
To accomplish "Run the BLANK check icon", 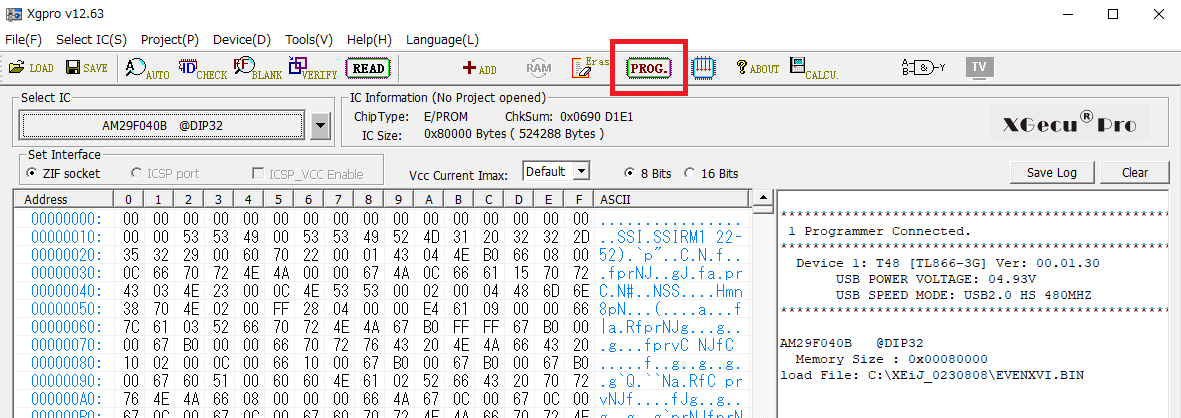I will point(258,68).
